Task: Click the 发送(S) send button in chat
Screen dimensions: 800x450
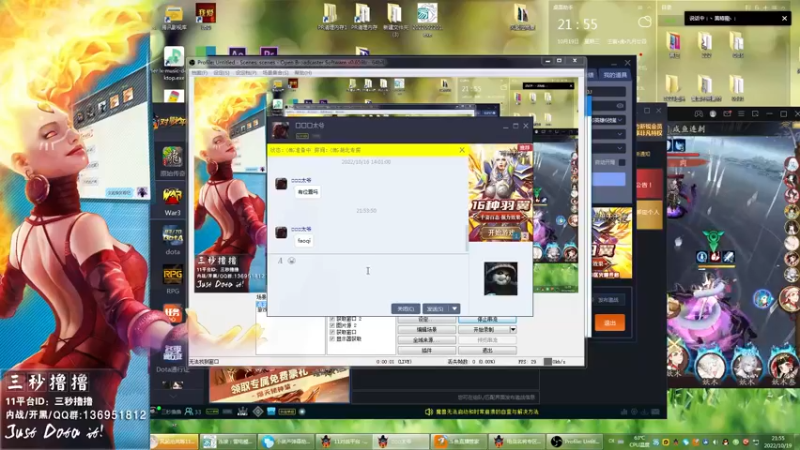Action: click(x=436, y=309)
